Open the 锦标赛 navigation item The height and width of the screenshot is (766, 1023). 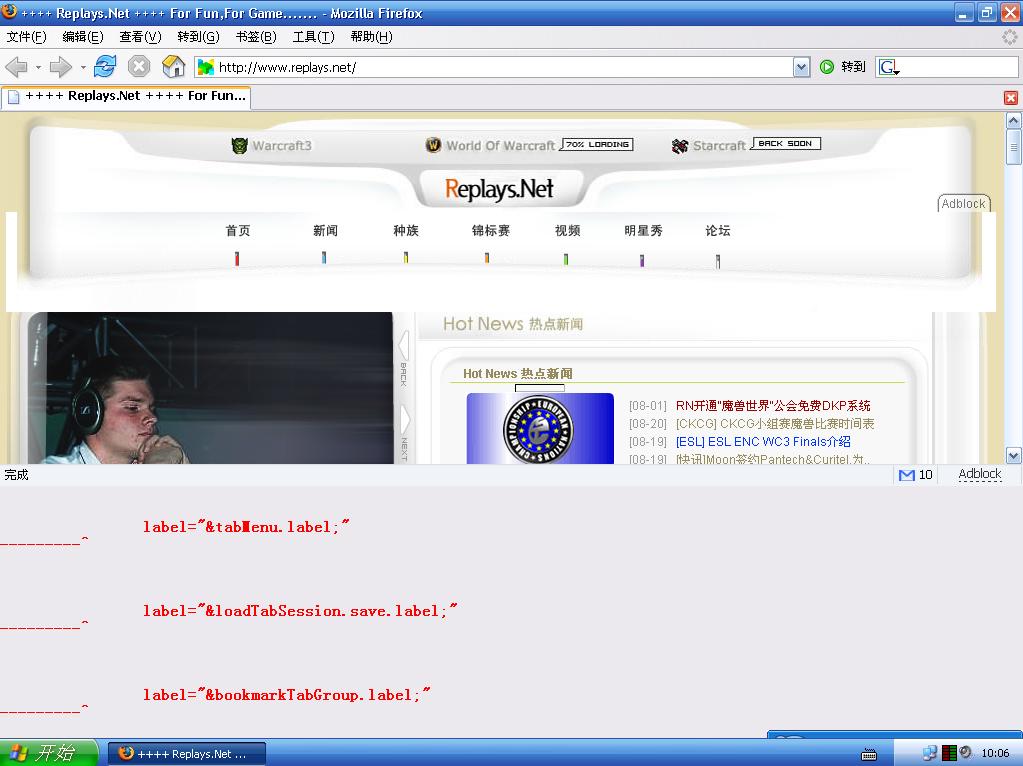491,230
